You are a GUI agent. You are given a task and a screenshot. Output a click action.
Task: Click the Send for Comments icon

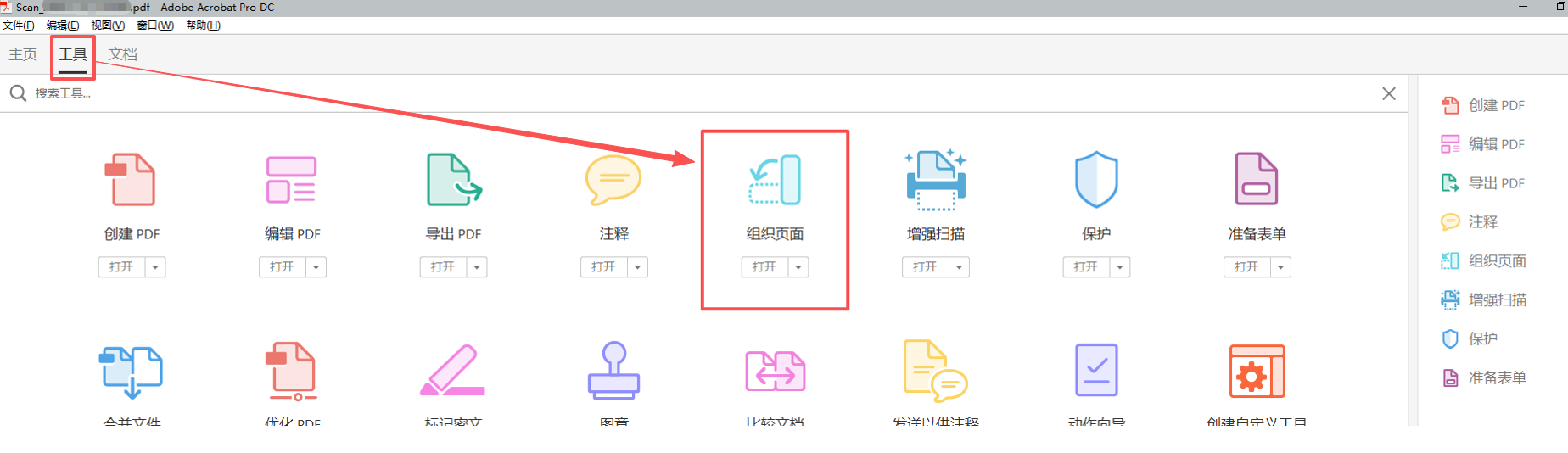coord(936,372)
